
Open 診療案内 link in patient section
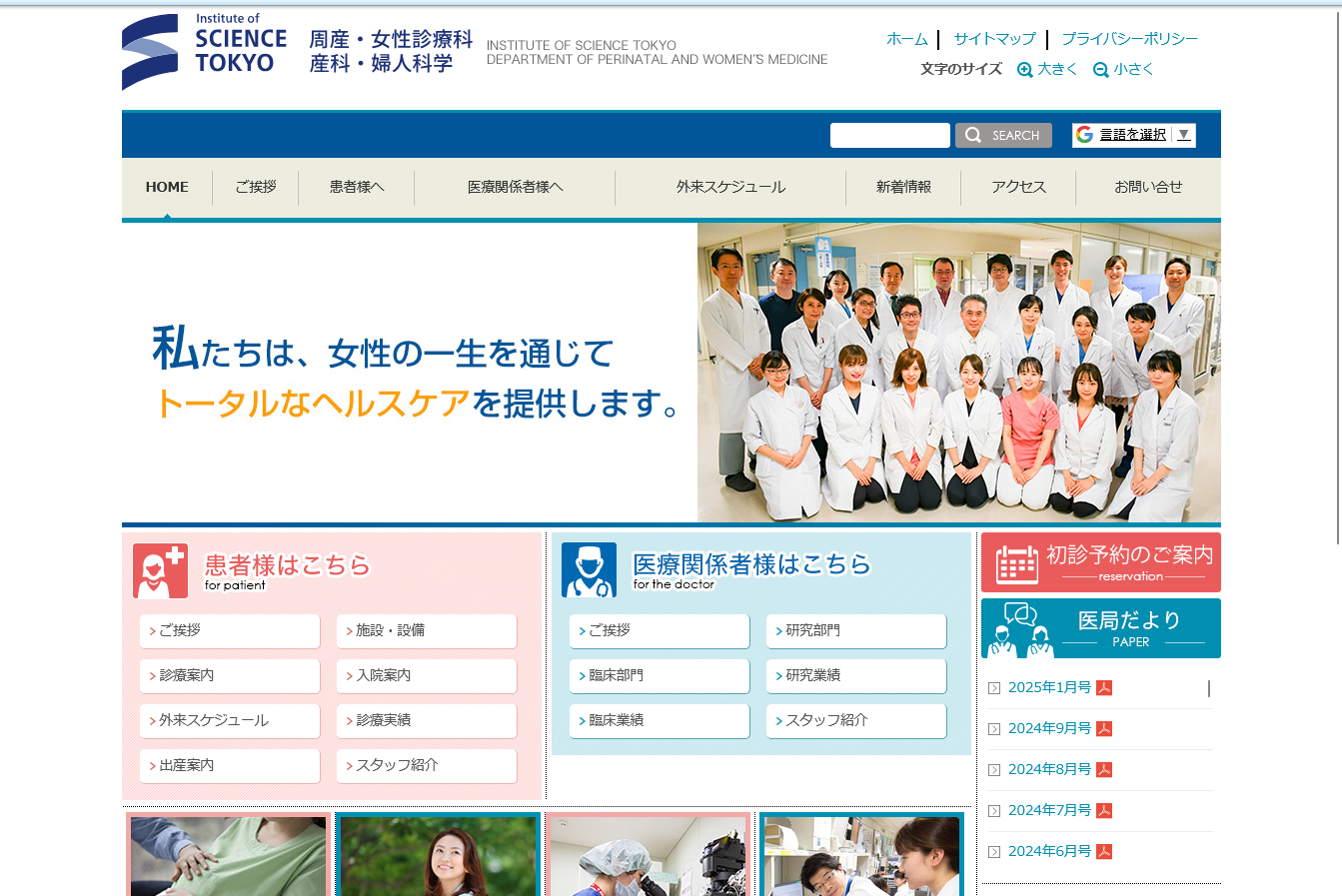230,675
